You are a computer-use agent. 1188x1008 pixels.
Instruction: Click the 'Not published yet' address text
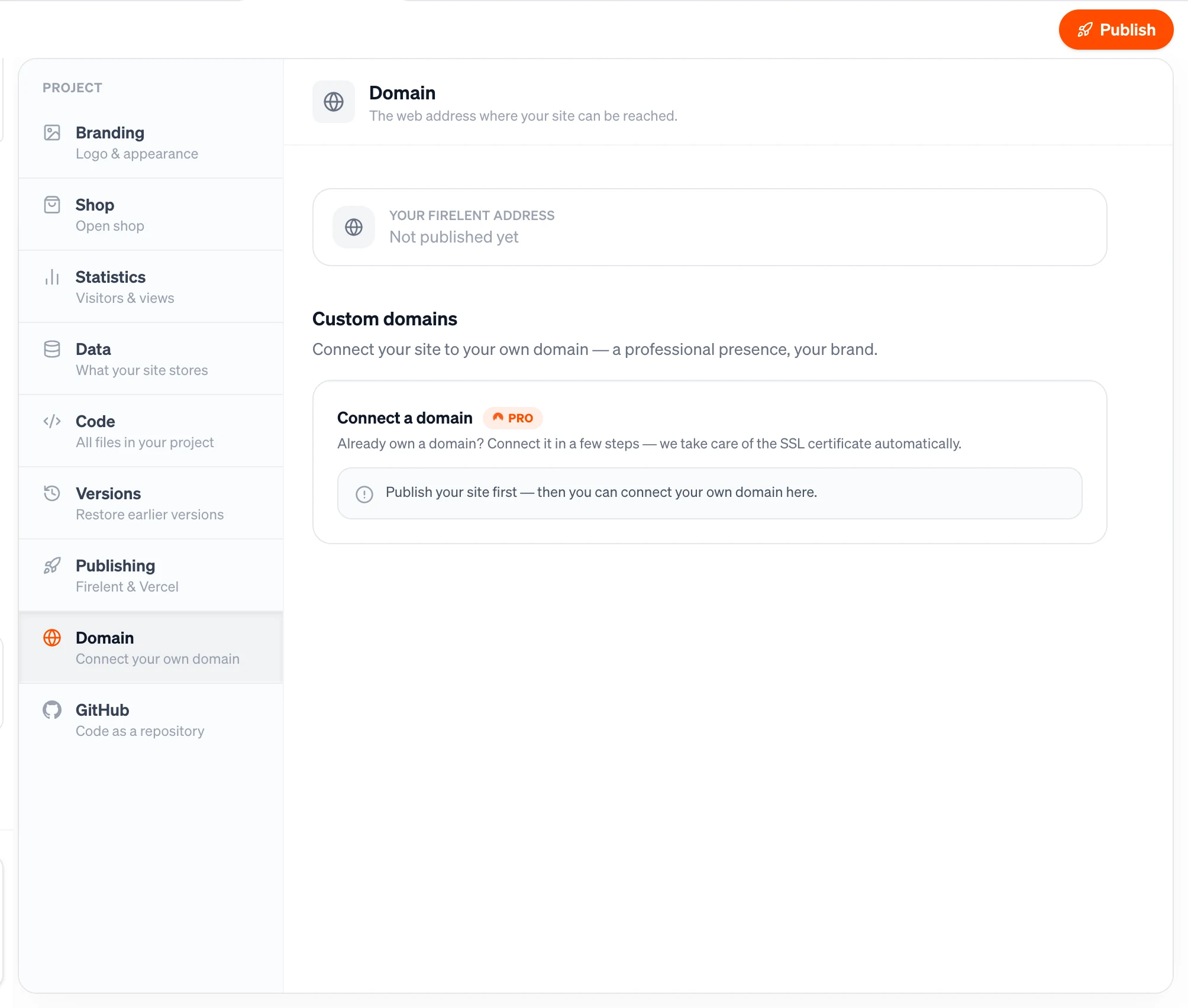[454, 237]
